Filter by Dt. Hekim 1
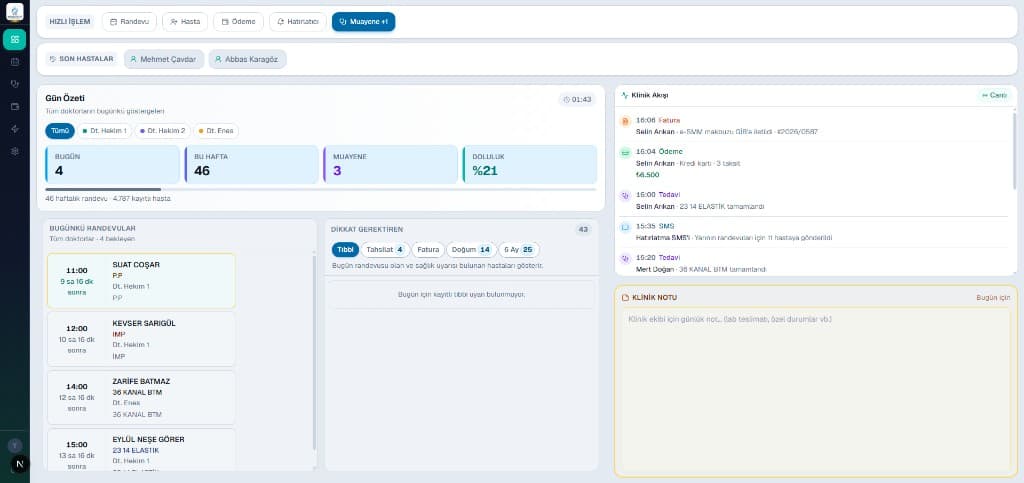The height and width of the screenshot is (483, 1024). pyautogui.click(x=104, y=131)
